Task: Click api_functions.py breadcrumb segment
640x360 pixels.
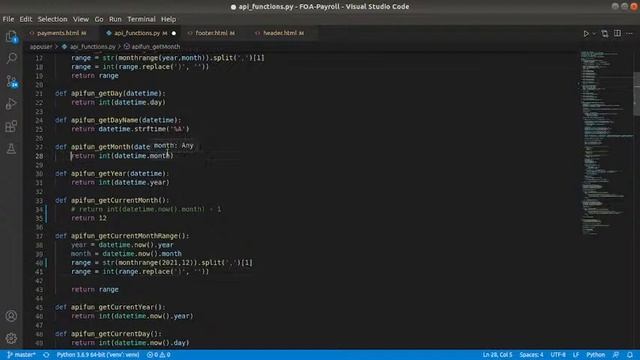Action: tap(93, 47)
